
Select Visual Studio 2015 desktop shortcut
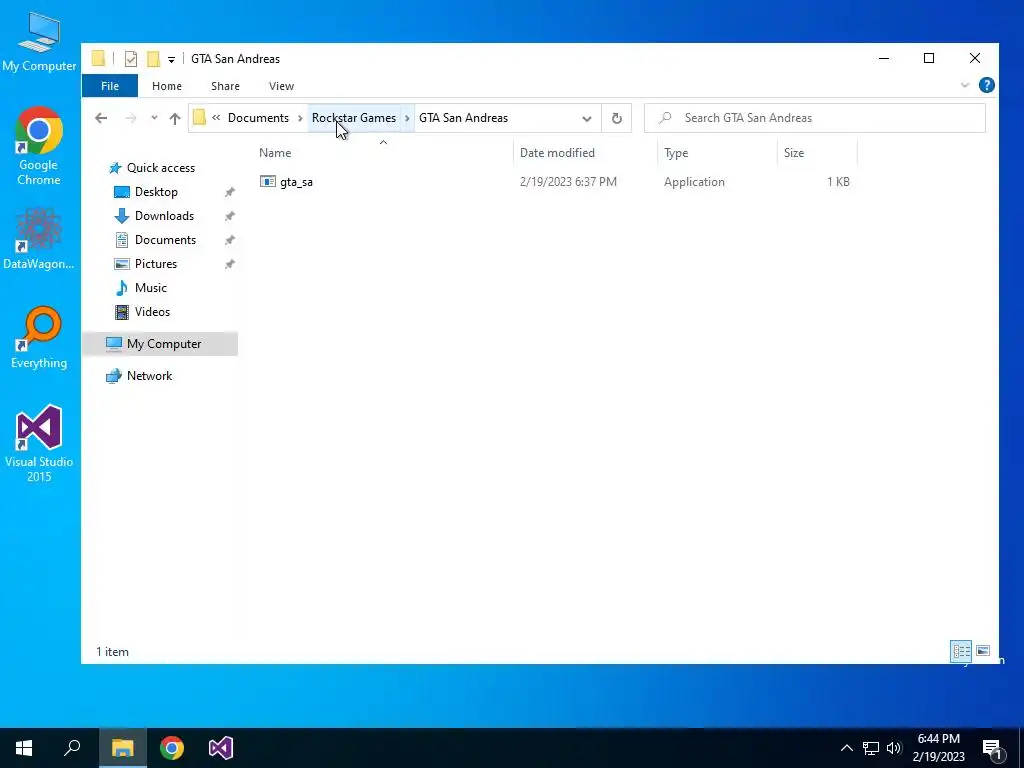[x=39, y=444]
